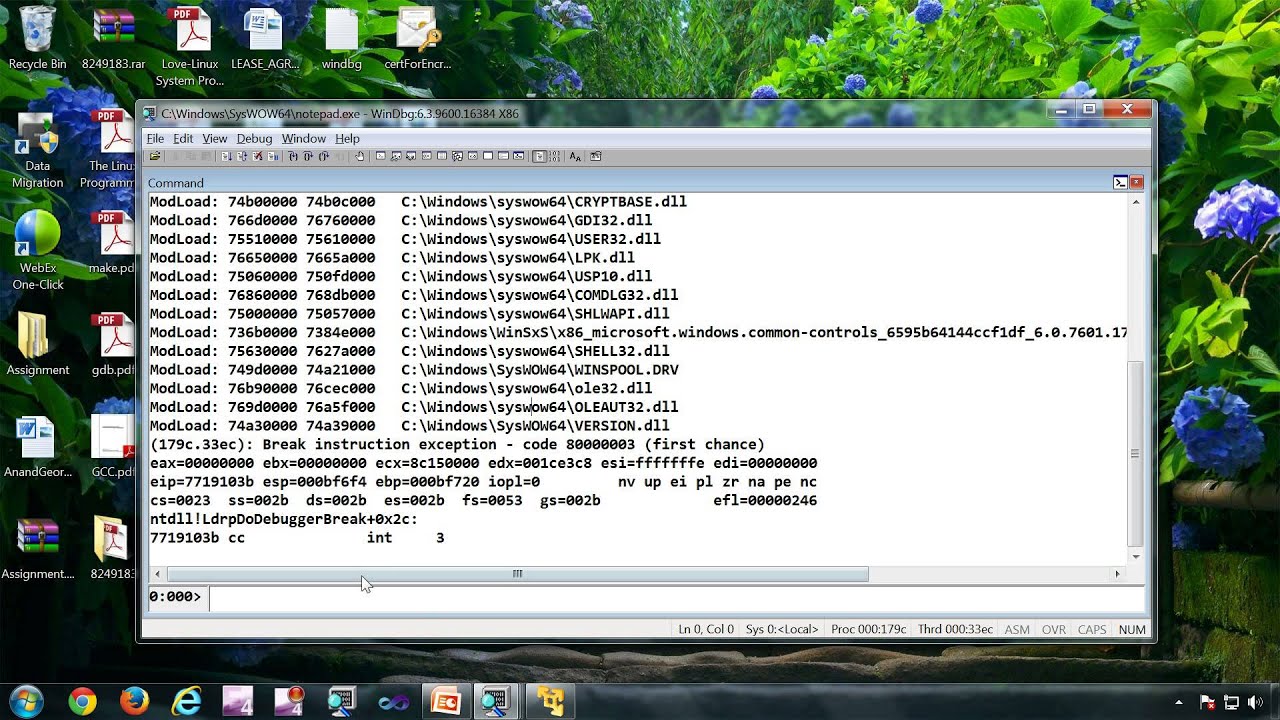Open the Edit menu
Viewport: 1280px width, 720px height.
click(183, 138)
